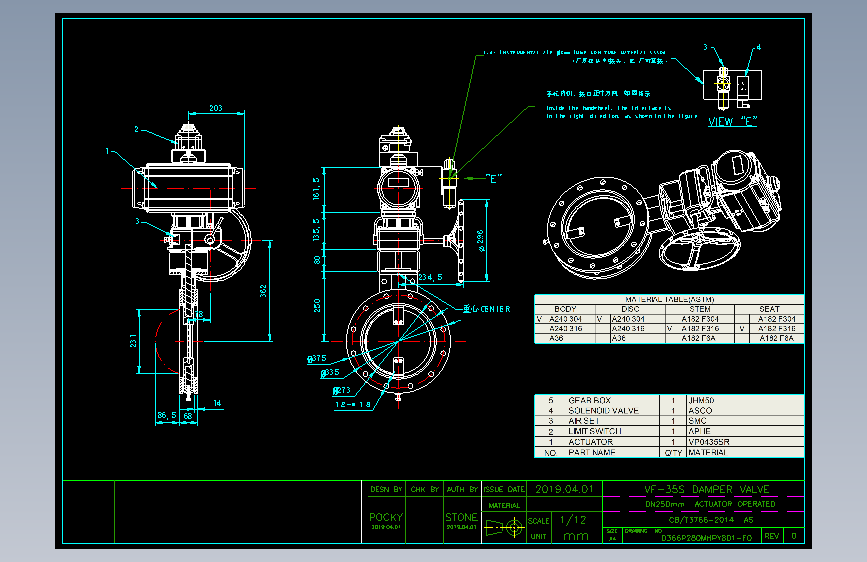867x562 pixels.
Task: Click drawing number D366P280MHPY8D1-FO
Action: pos(707,538)
